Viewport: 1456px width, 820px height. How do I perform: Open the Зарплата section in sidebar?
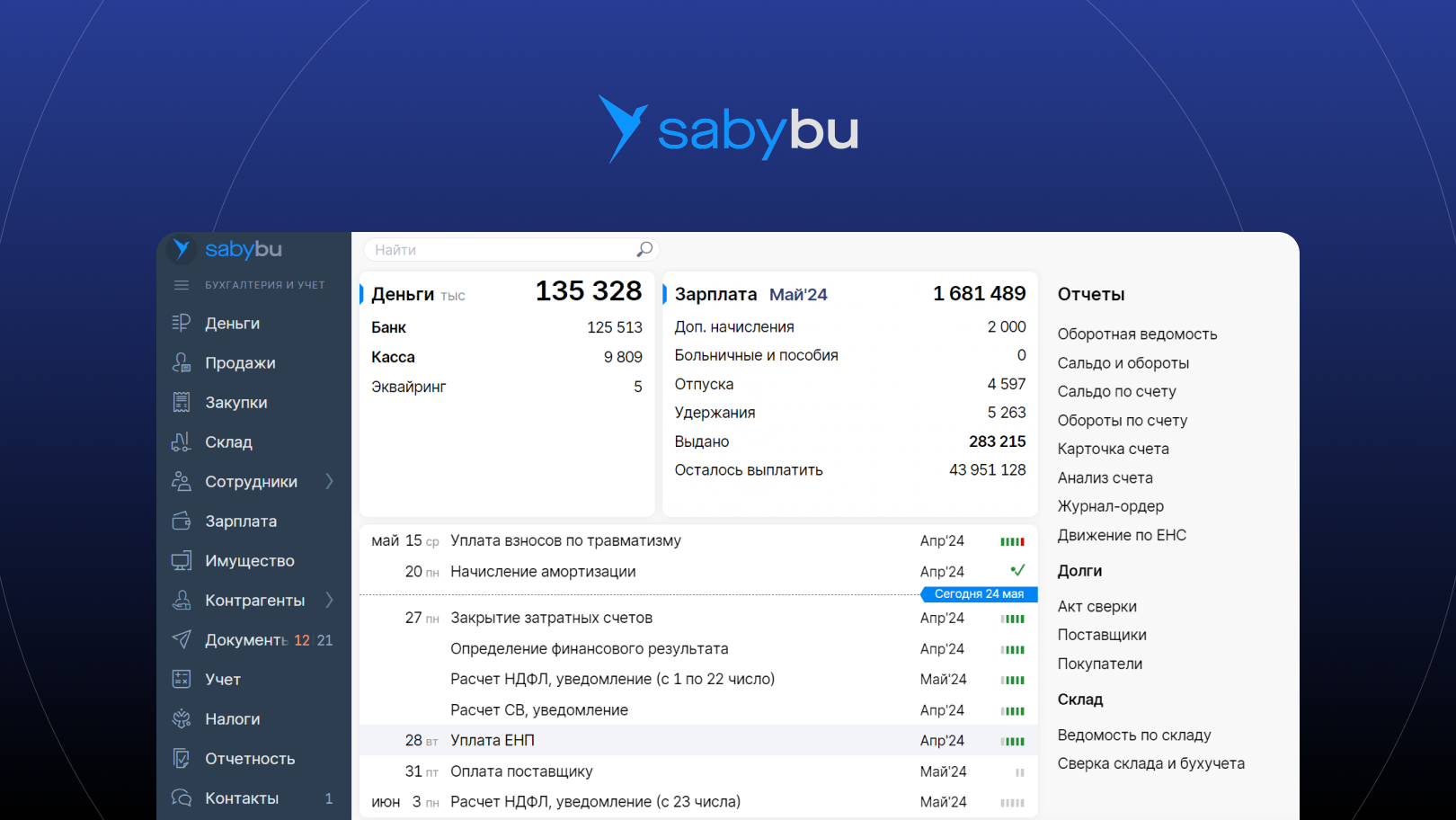pyautogui.click(x=241, y=521)
